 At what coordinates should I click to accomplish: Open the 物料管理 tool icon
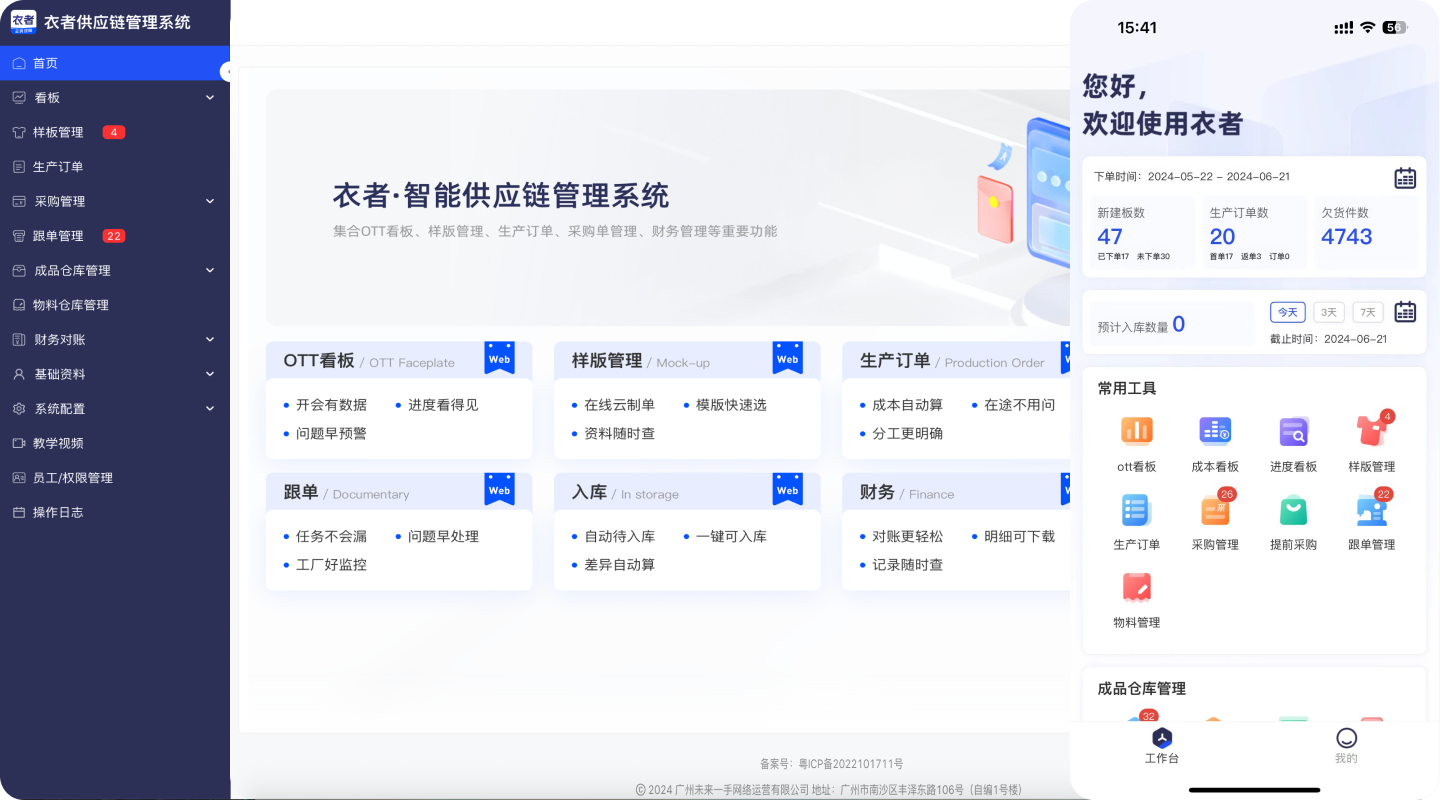click(x=1136, y=588)
